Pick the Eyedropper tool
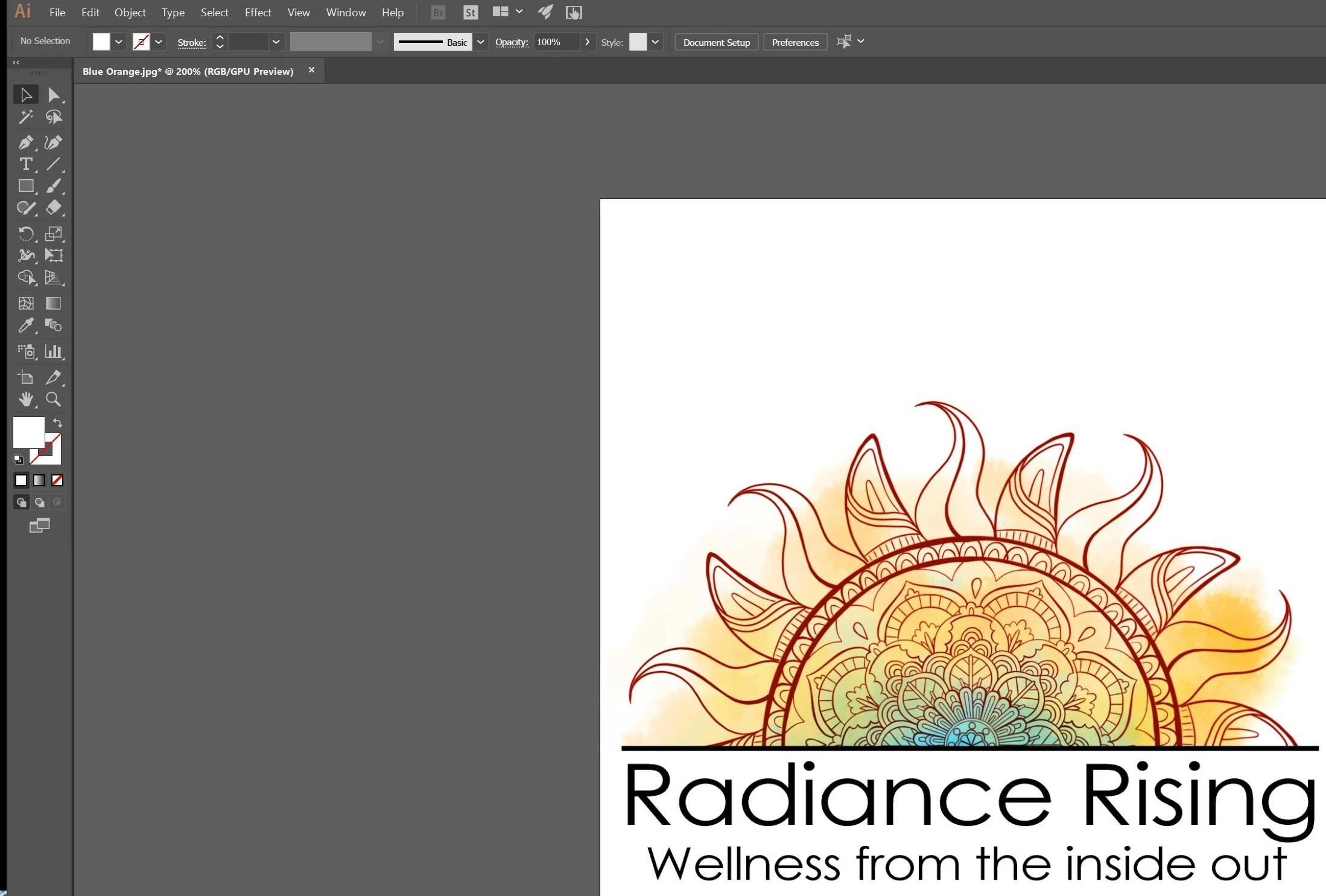Viewport: 1326px width, 896px height. [x=25, y=326]
